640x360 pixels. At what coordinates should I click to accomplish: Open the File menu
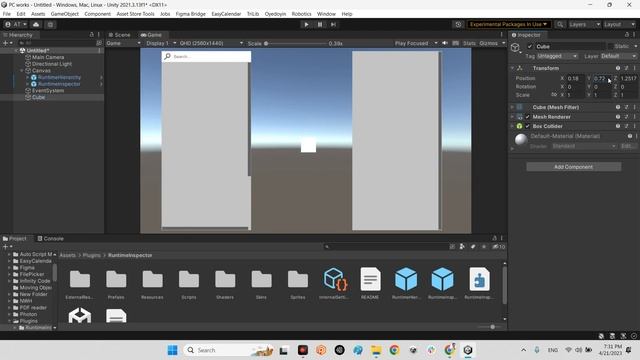tap(7, 14)
